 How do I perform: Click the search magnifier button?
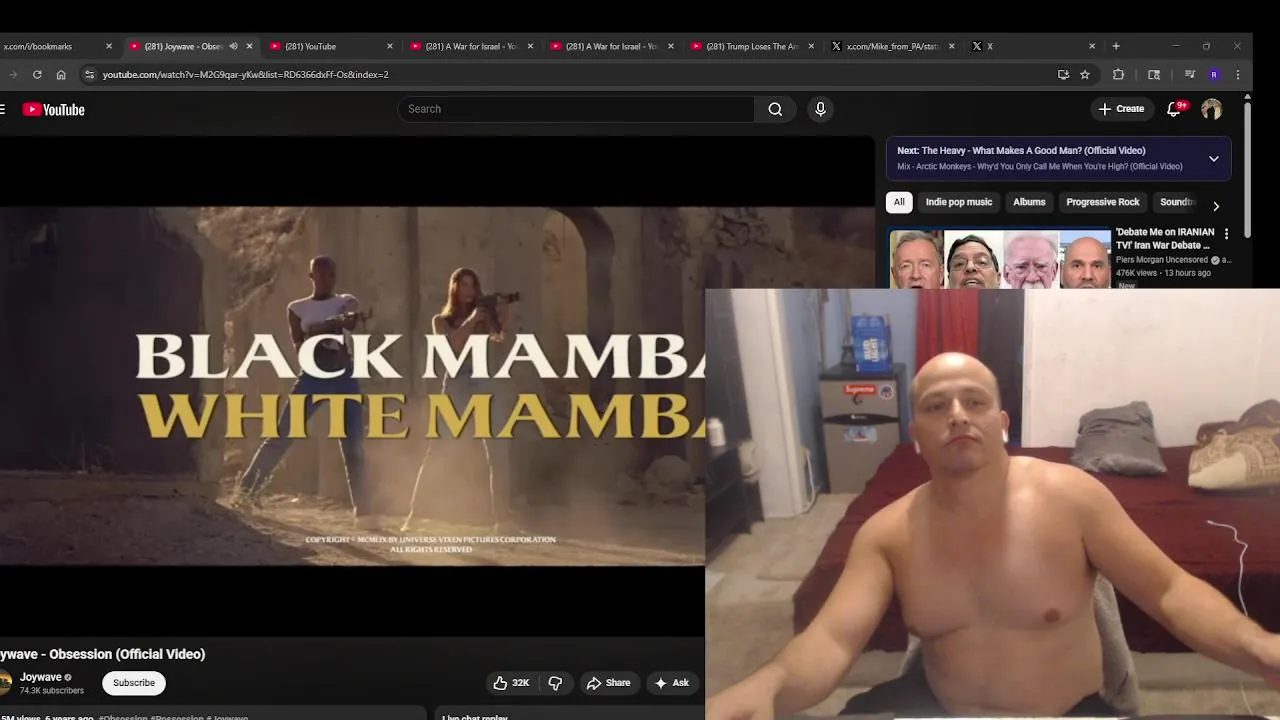point(775,109)
